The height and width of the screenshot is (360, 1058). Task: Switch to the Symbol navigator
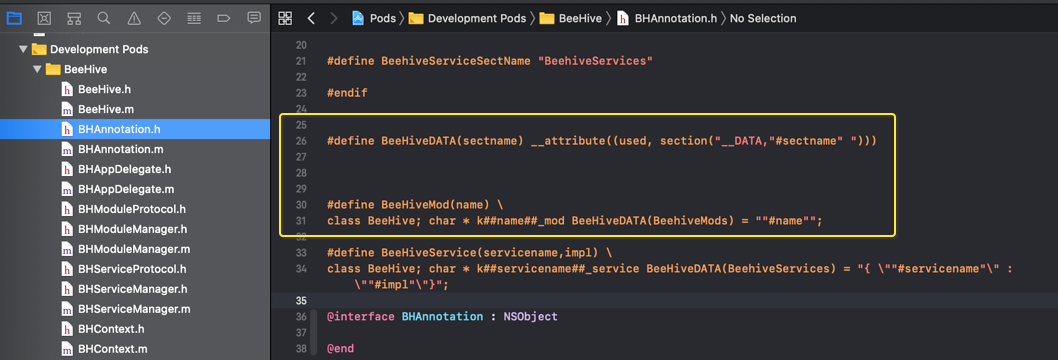click(74, 18)
